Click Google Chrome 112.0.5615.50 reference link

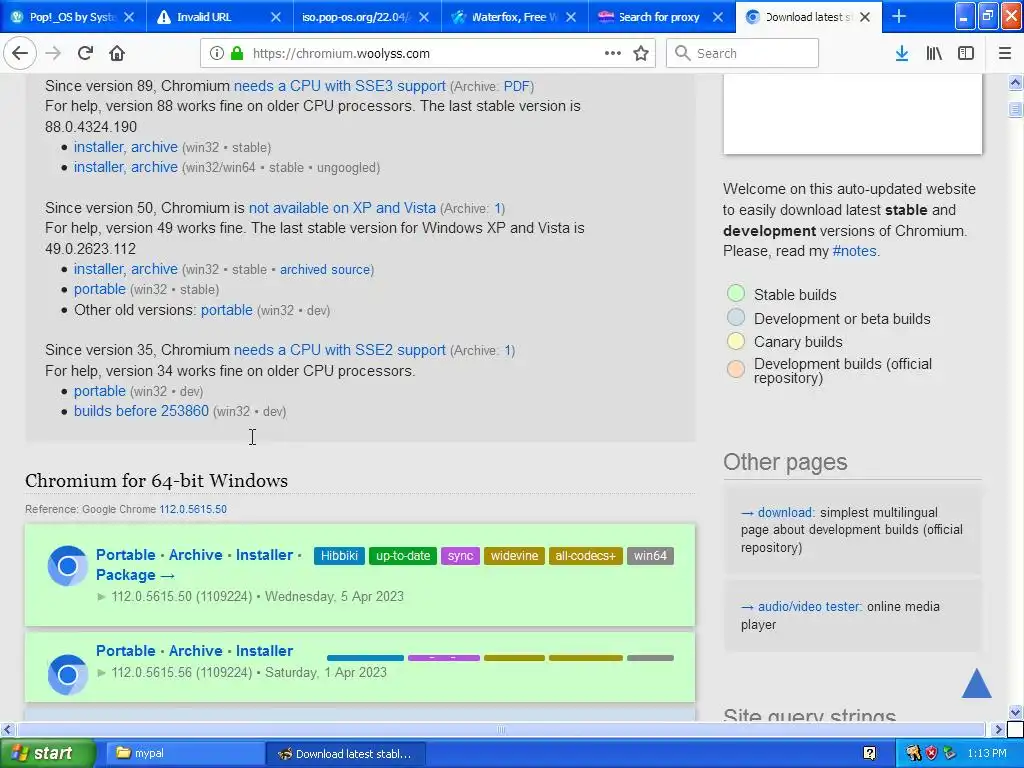click(193, 509)
